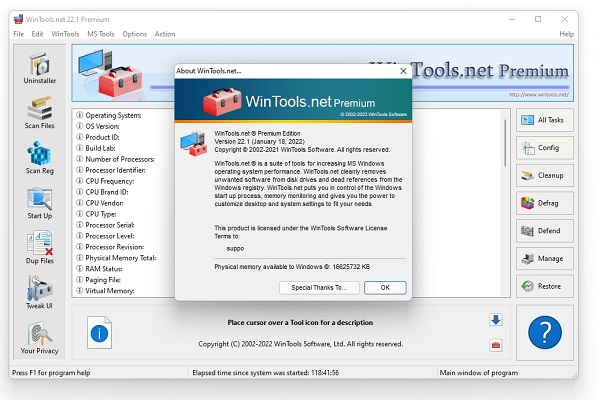600x400 pixels.
Task: Click the blue down arrow icon
Action: tap(496, 320)
